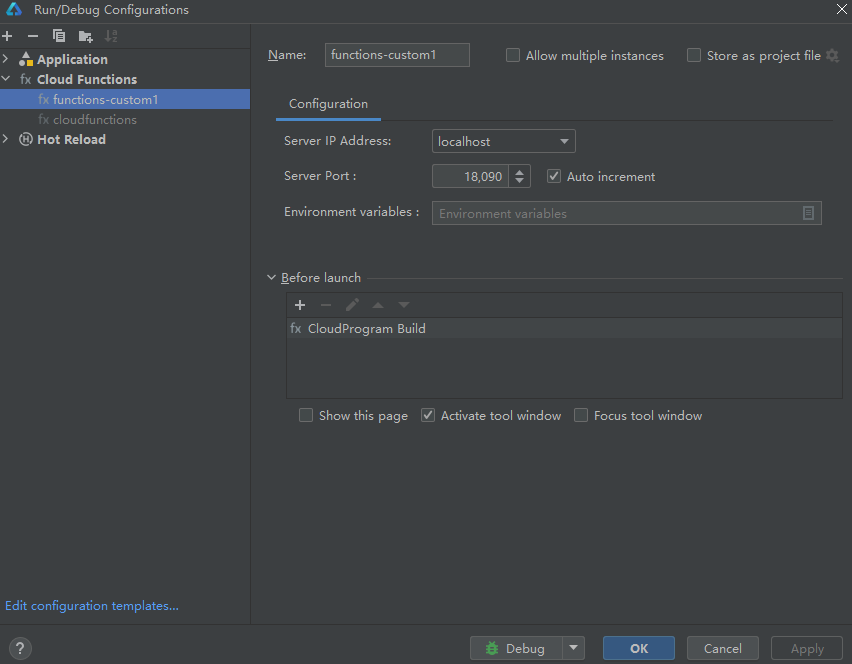Click the Remove Configuration minus icon
The height and width of the screenshot is (664, 852).
pyautogui.click(x=33, y=36)
